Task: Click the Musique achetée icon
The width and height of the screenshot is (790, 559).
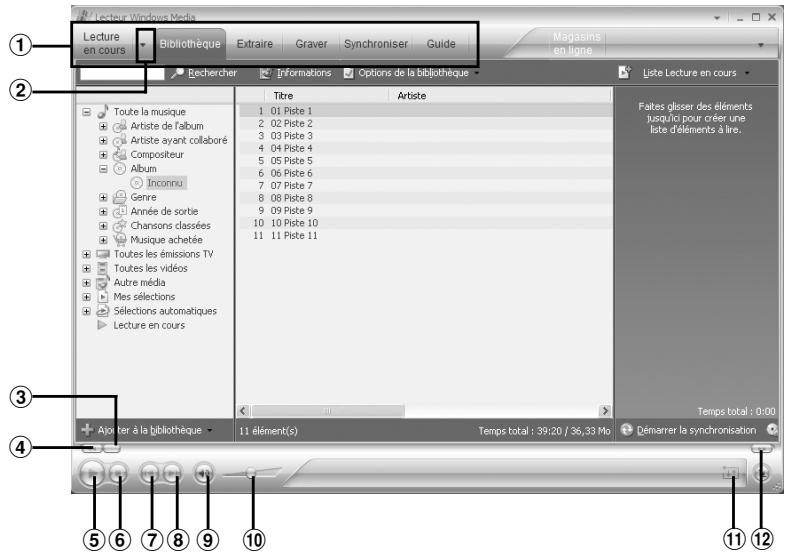Action: click(x=119, y=240)
